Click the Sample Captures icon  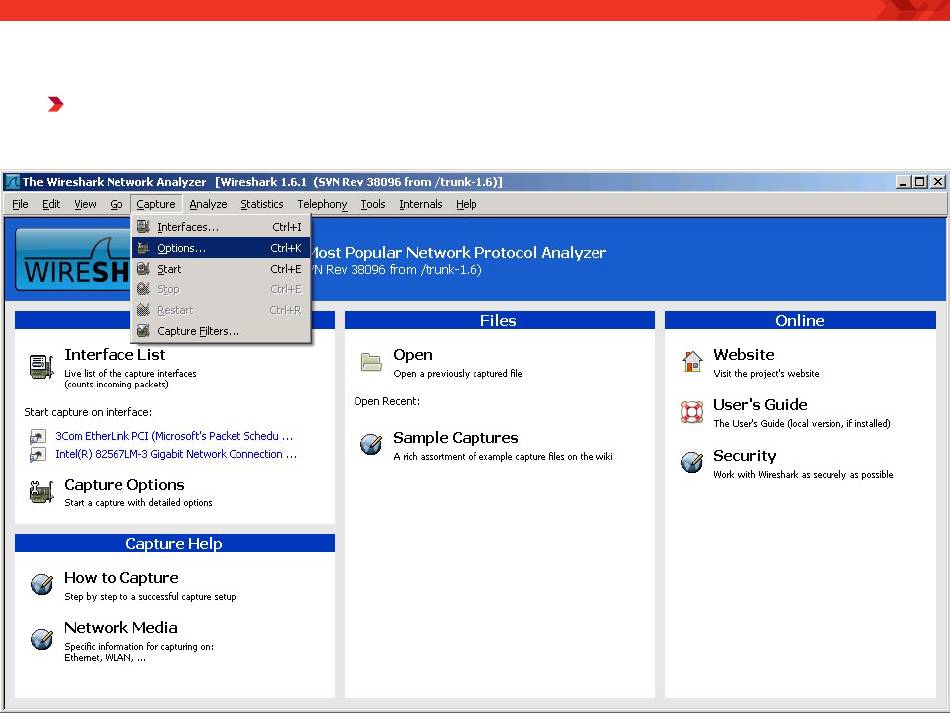[371, 444]
